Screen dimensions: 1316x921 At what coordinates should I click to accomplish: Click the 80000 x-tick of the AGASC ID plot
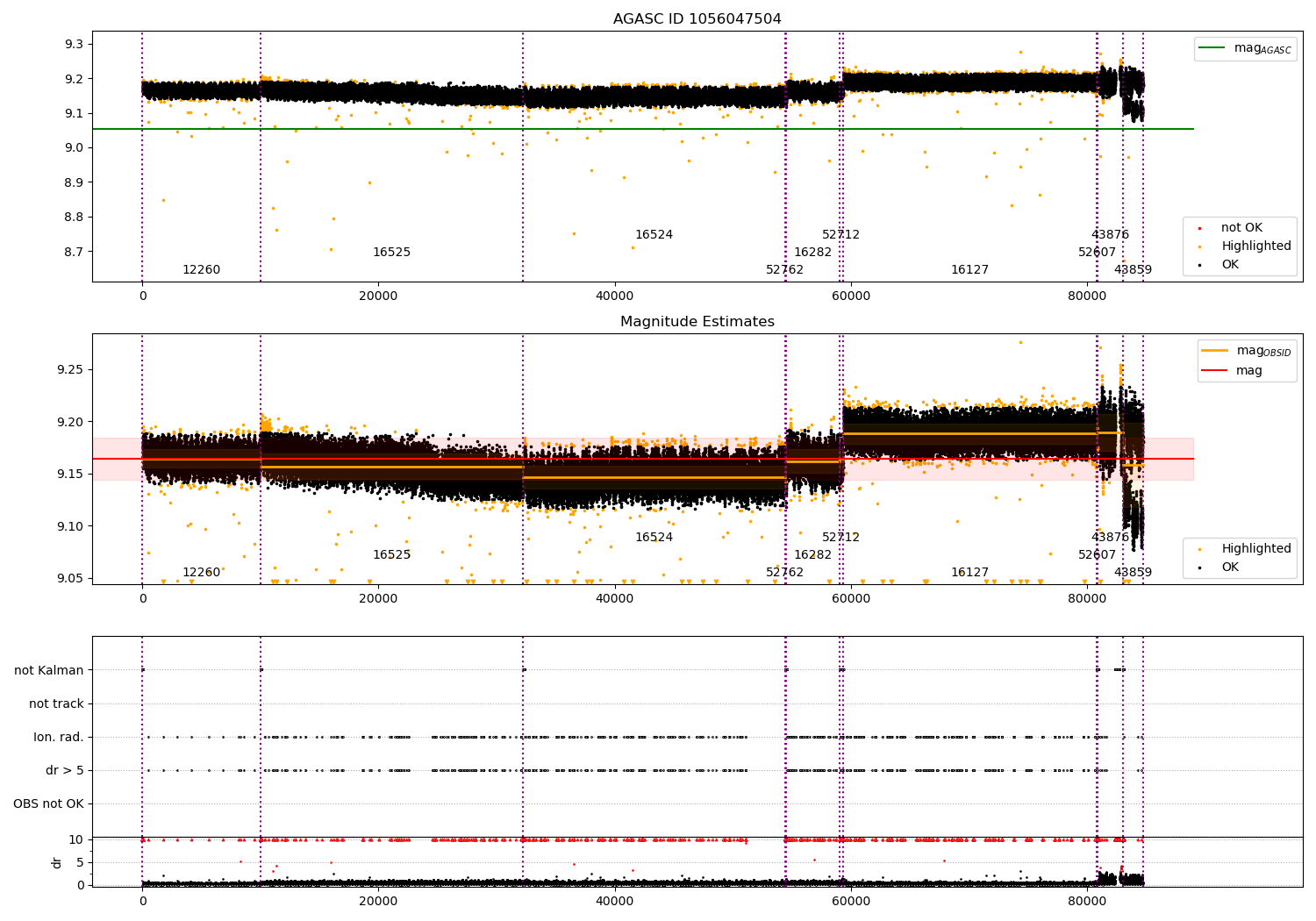[1086, 296]
